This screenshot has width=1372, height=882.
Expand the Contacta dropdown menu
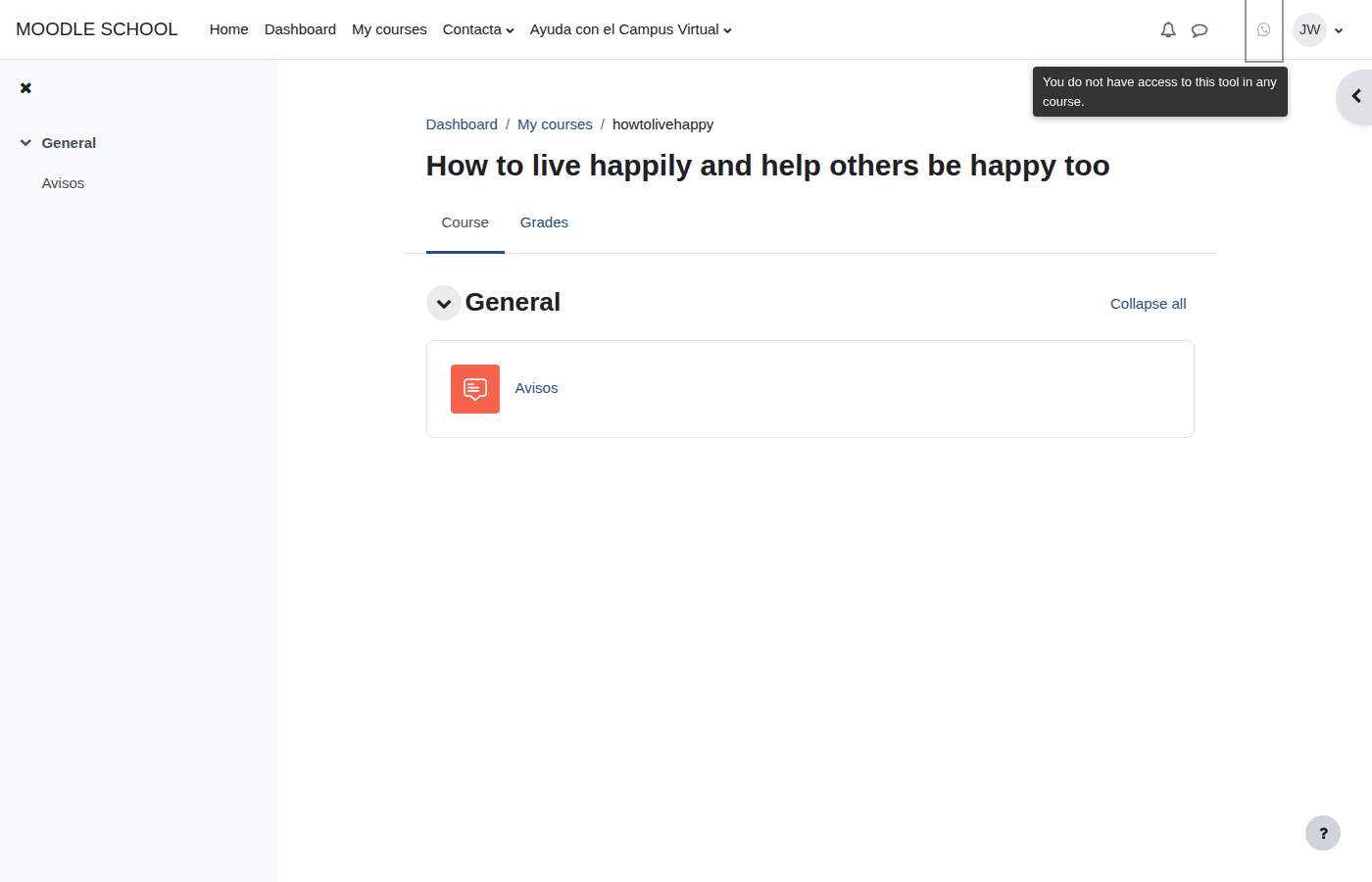coord(478,30)
